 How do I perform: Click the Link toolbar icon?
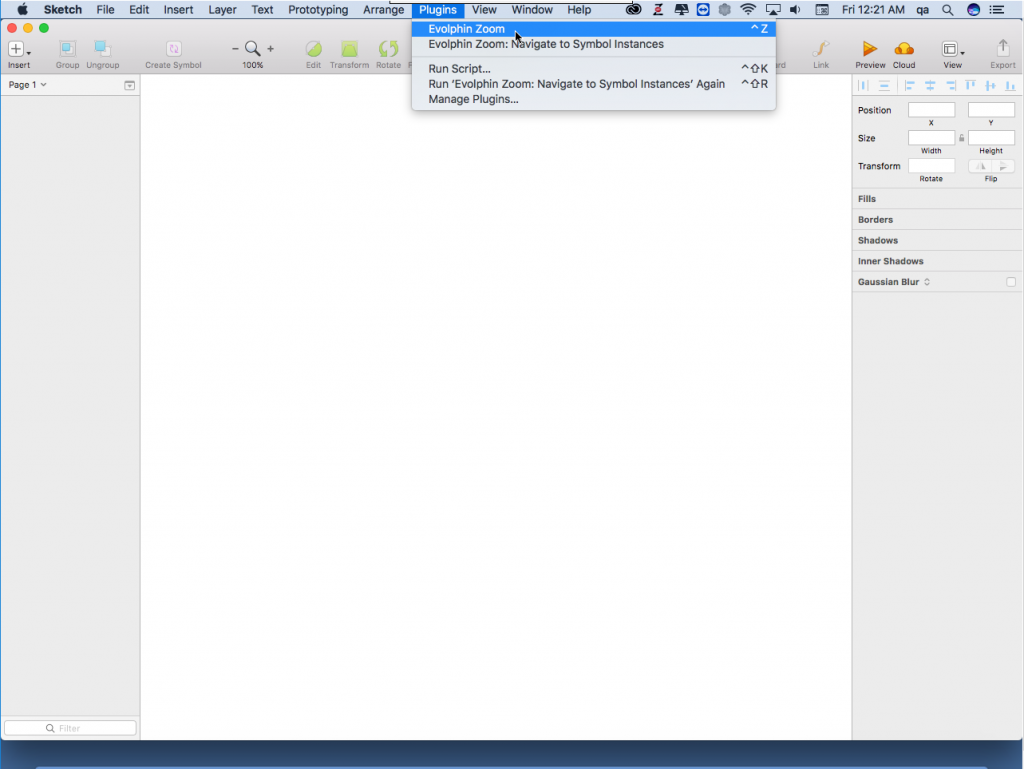pyautogui.click(x=821, y=49)
